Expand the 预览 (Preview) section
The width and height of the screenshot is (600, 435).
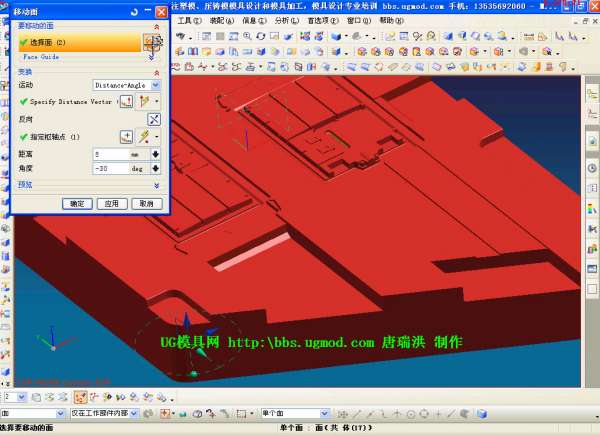pos(156,185)
